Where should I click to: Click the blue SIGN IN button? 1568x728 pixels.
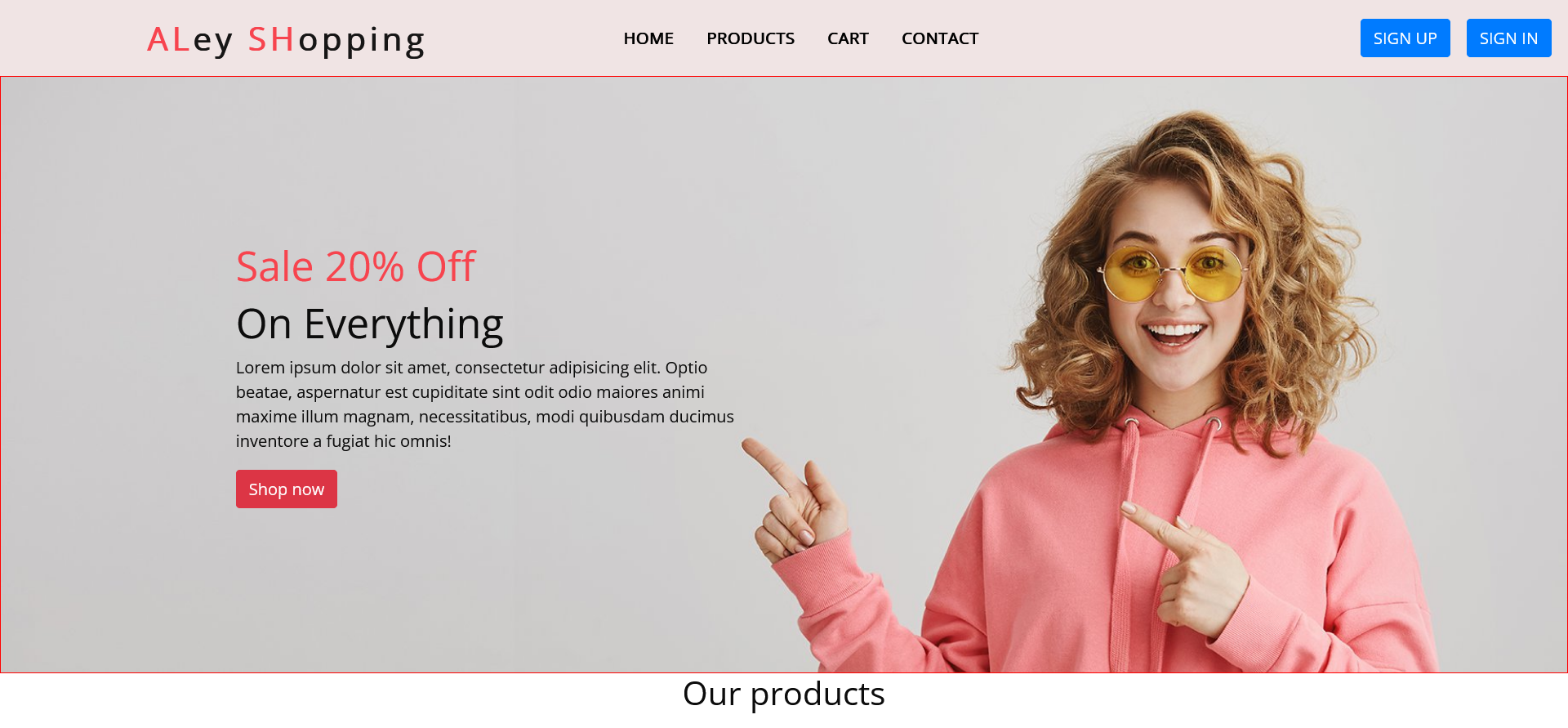click(1508, 38)
